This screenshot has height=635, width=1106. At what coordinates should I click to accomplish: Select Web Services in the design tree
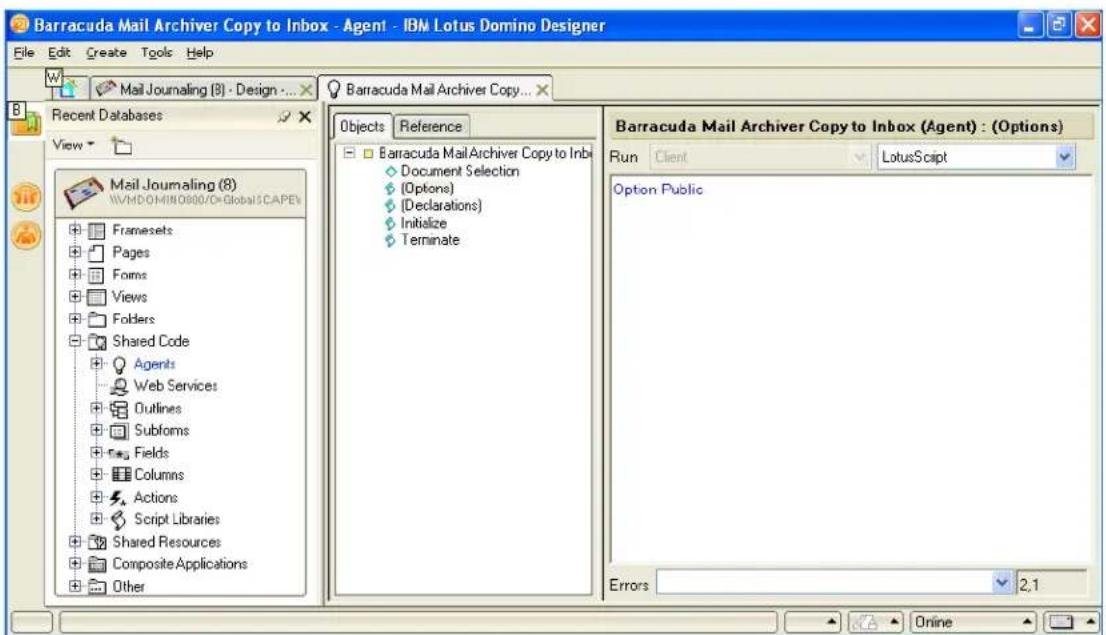coord(176,386)
